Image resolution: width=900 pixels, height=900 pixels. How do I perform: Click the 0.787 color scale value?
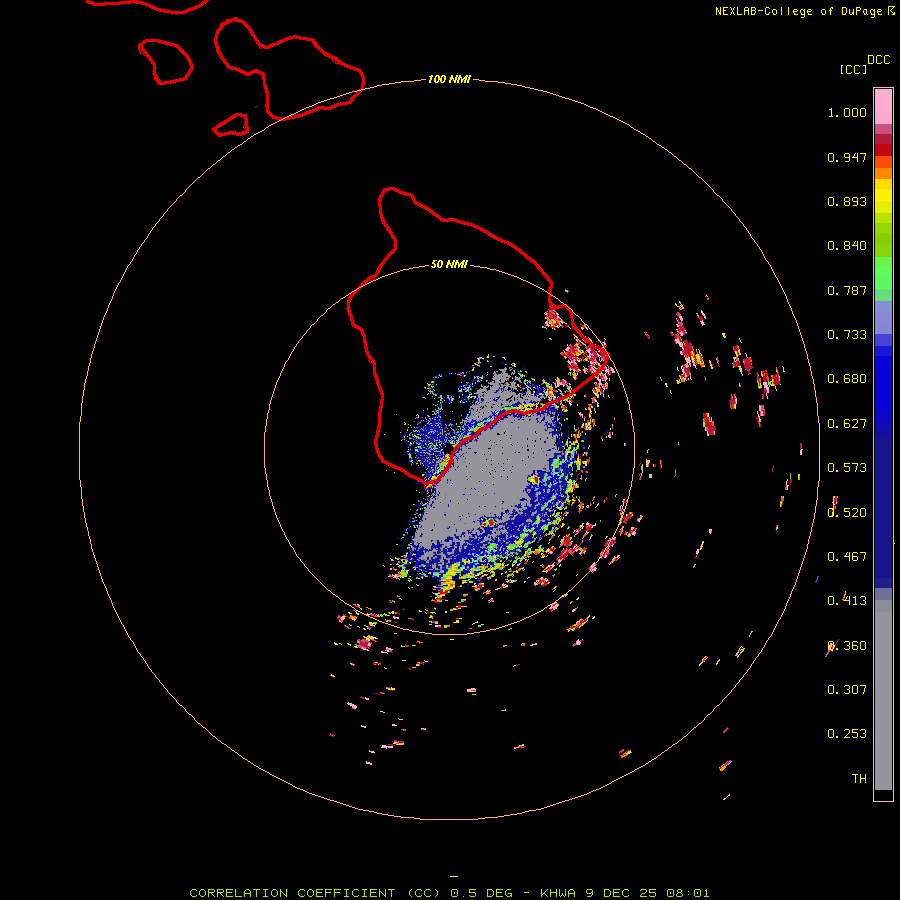coord(847,290)
